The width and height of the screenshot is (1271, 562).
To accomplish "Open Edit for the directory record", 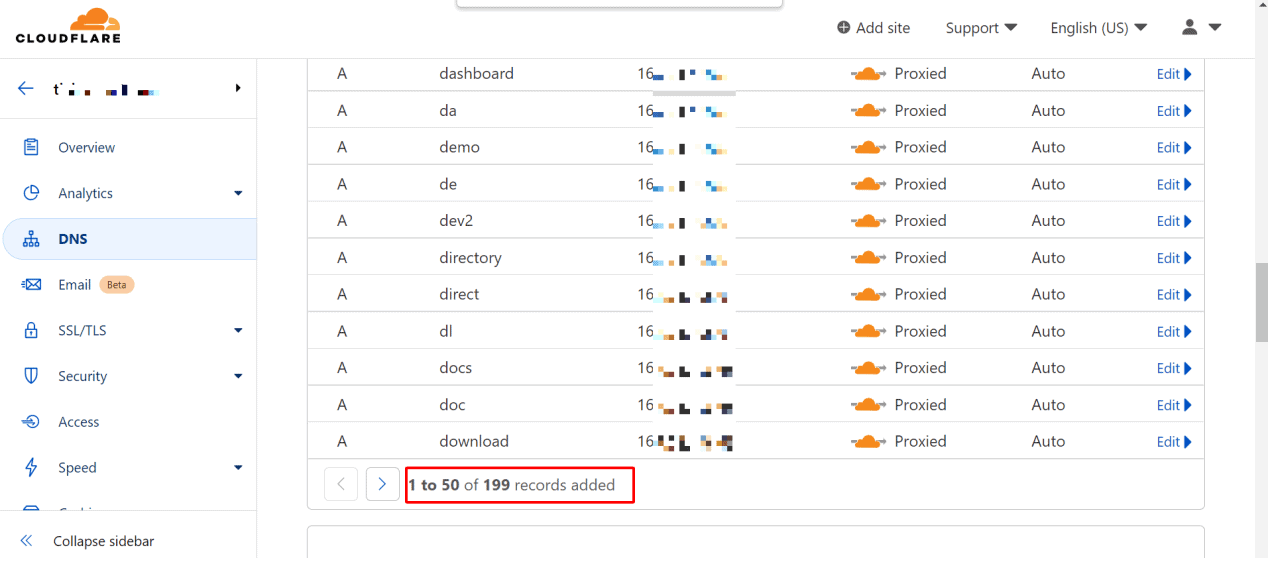I will click(x=1174, y=258).
